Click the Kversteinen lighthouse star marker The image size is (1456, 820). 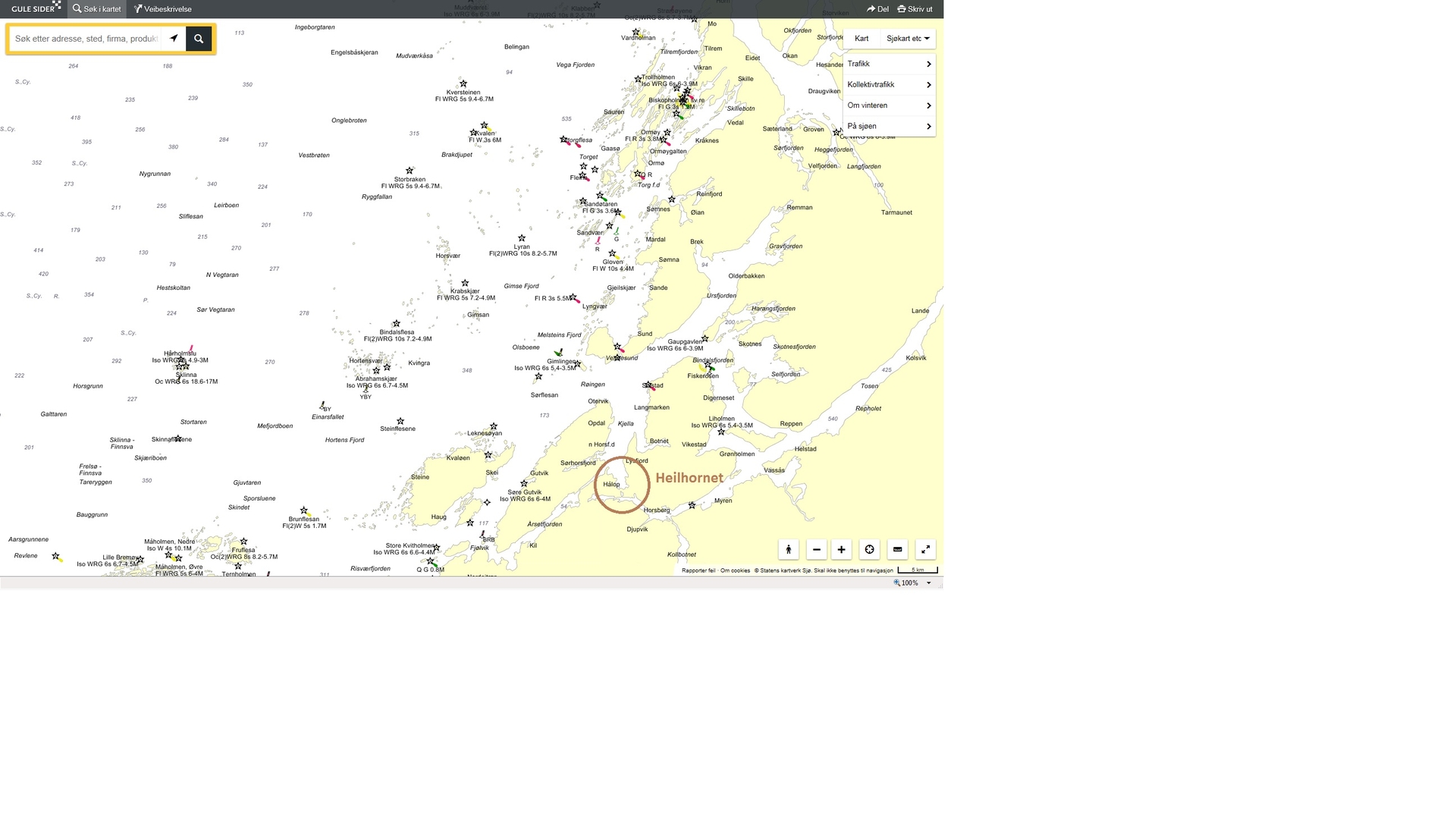pyautogui.click(x=463, y=84)
